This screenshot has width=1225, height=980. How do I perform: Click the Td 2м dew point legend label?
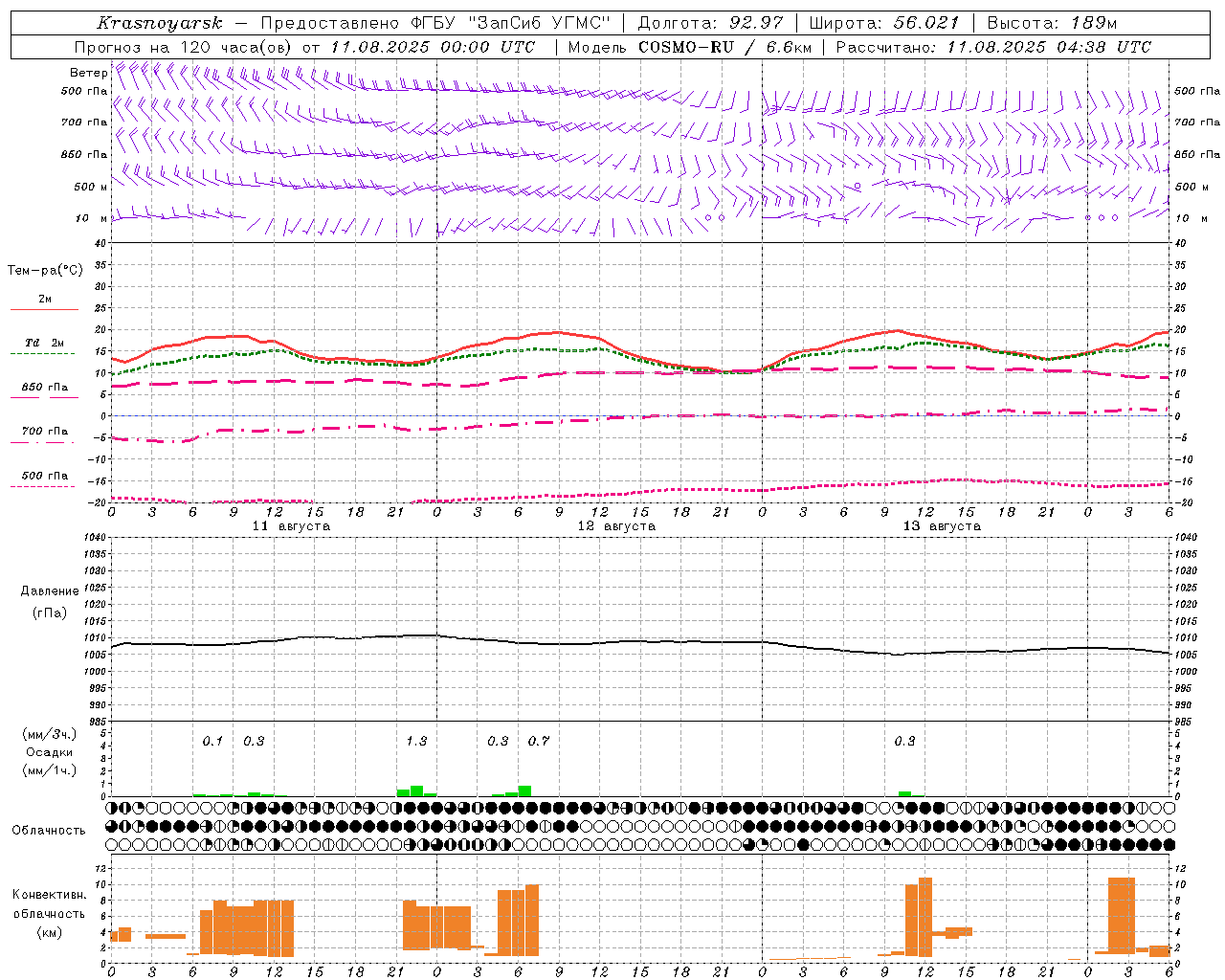[44, 343]
